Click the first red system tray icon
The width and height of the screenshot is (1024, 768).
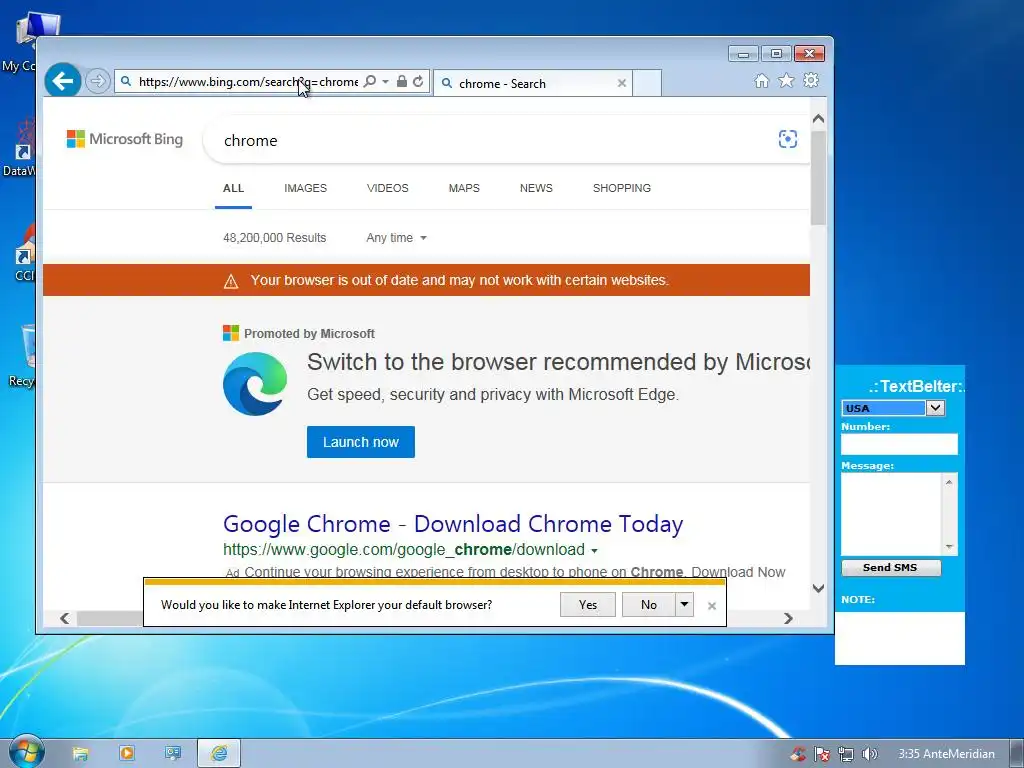click(x=797, y=754)
